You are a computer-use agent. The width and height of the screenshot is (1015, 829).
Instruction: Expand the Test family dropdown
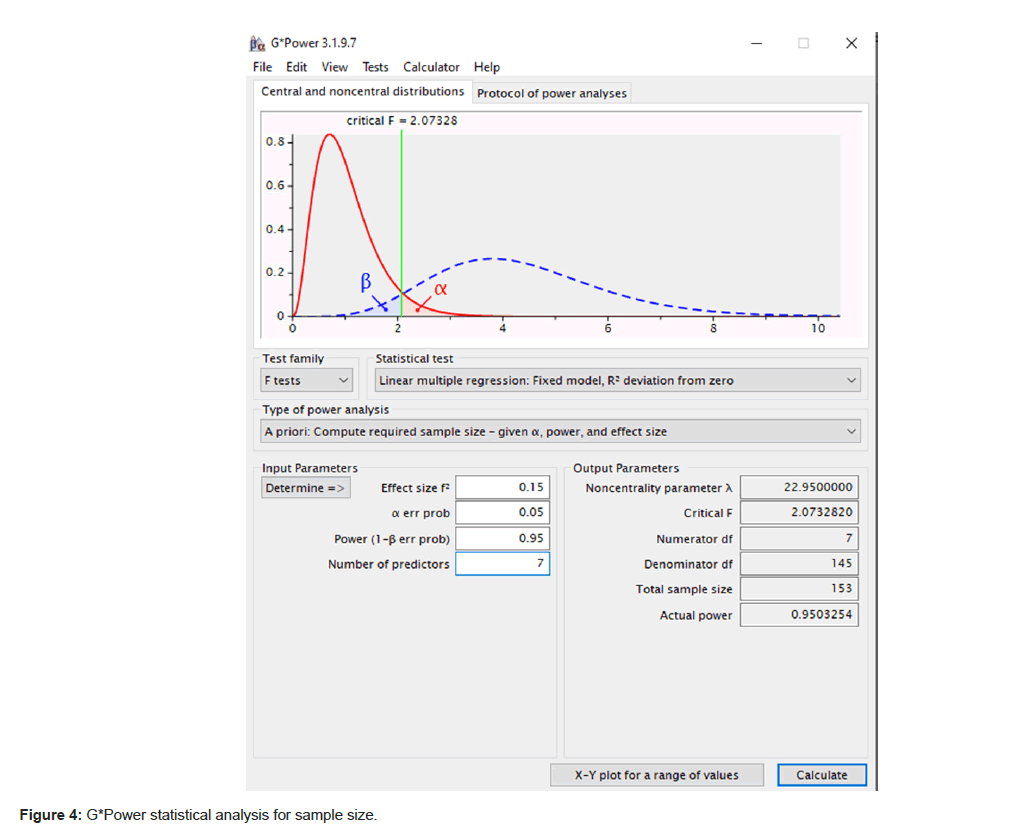click(306, 381)
